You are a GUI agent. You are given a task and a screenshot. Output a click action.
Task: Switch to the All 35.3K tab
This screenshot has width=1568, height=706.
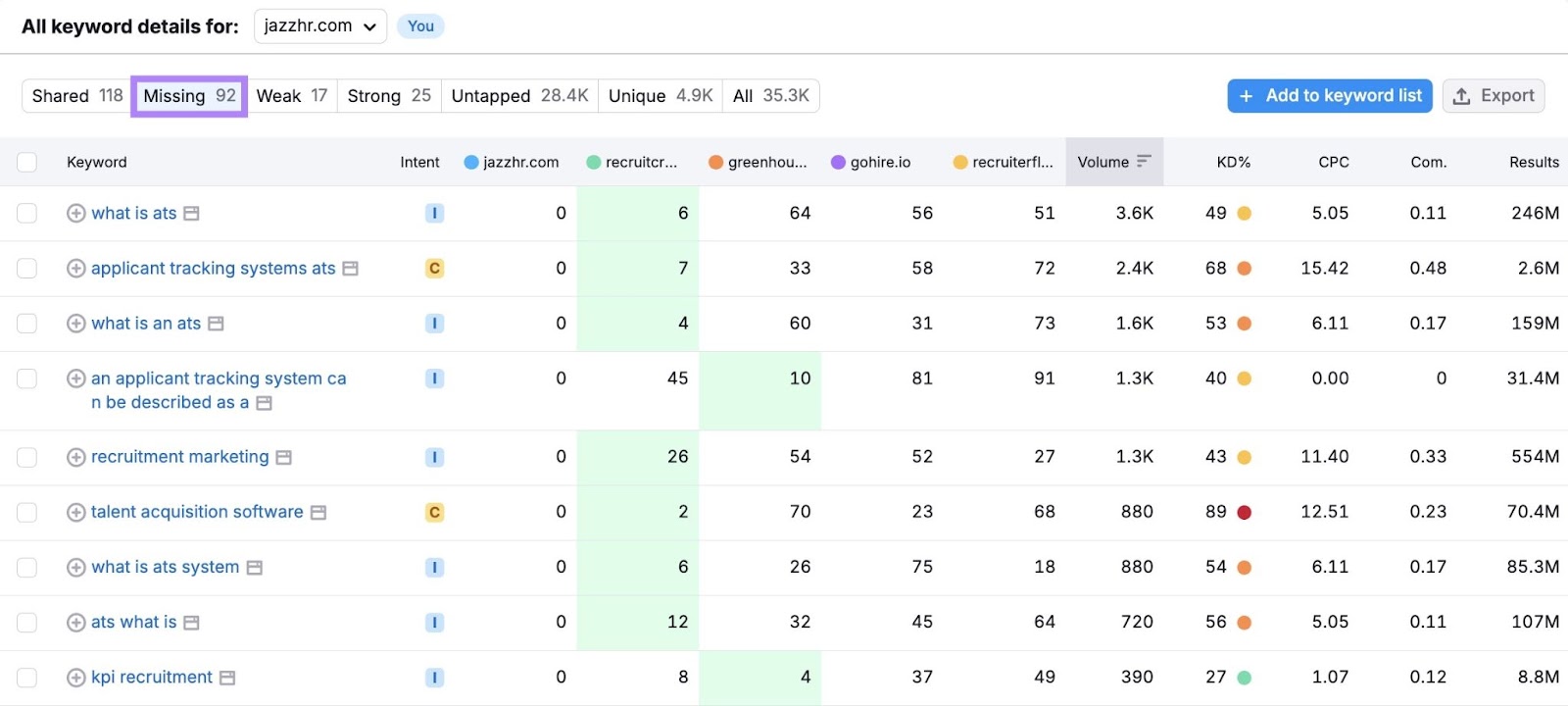[771, 95]
